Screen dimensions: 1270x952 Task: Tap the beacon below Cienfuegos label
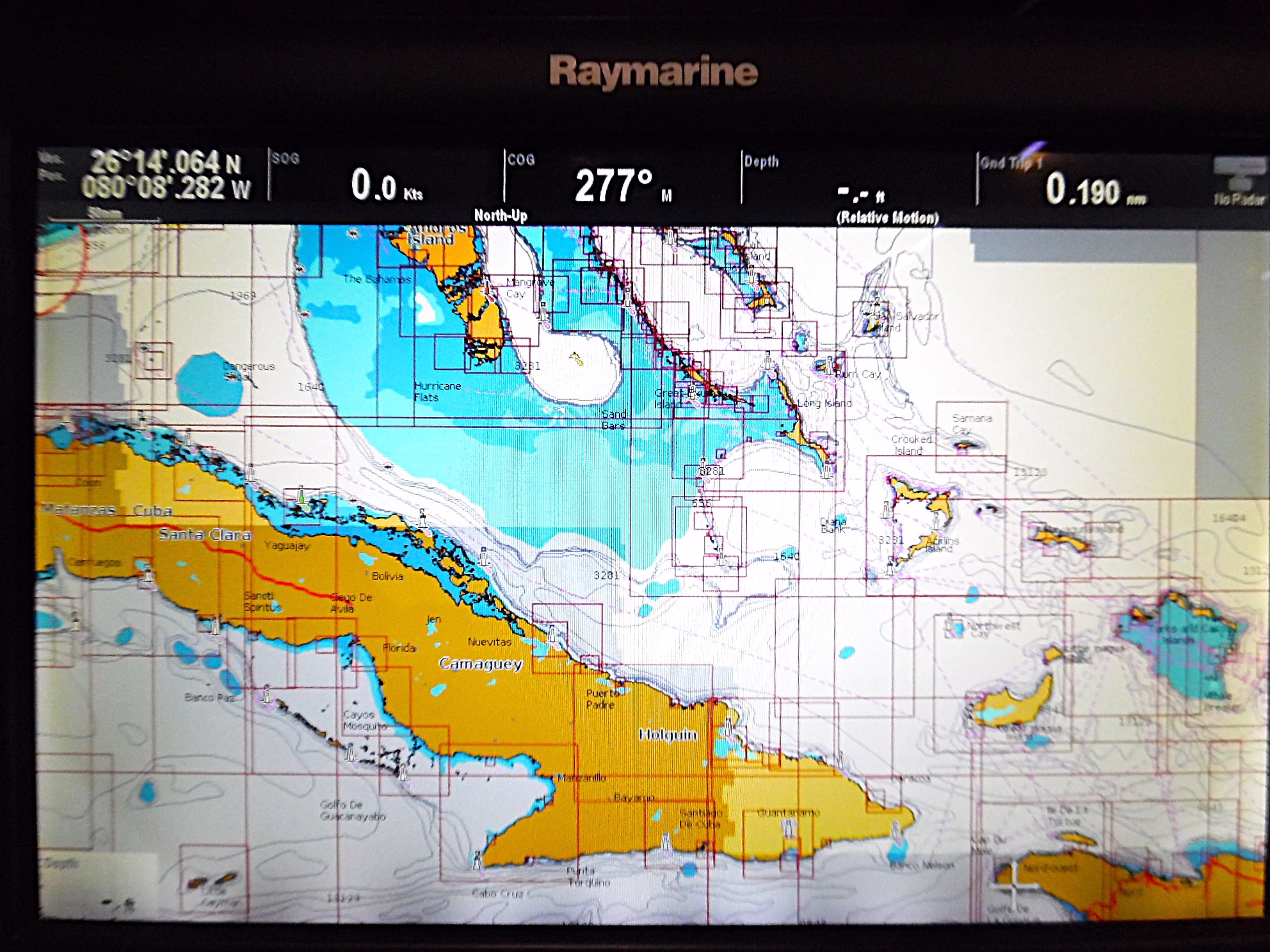click(147, 573)
